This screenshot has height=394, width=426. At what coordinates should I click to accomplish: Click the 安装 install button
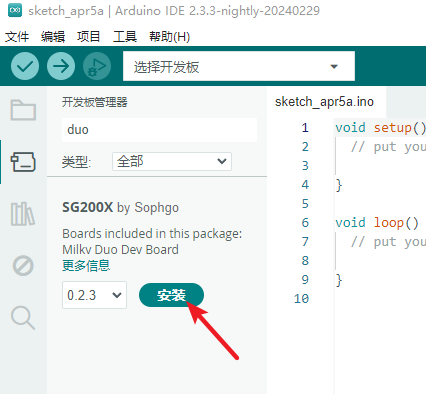pos(171,295)
